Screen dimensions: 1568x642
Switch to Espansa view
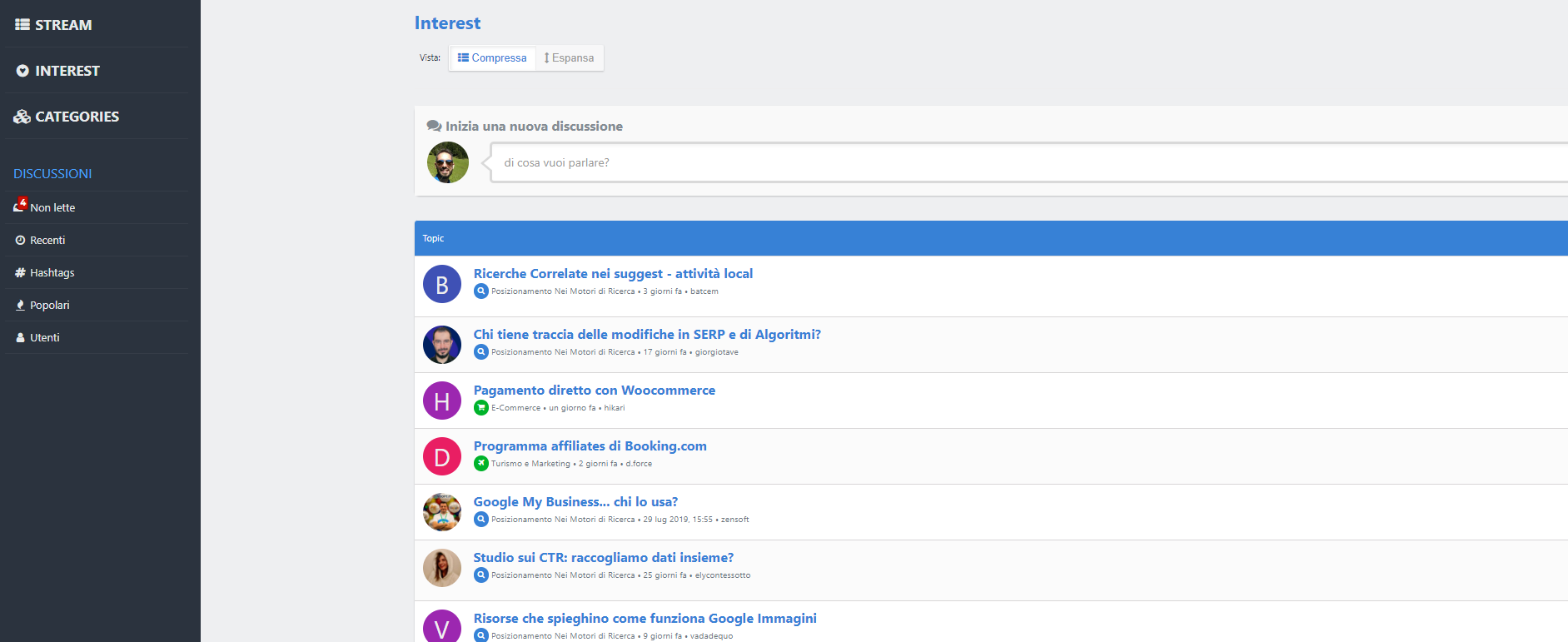(x=570, y=58)
